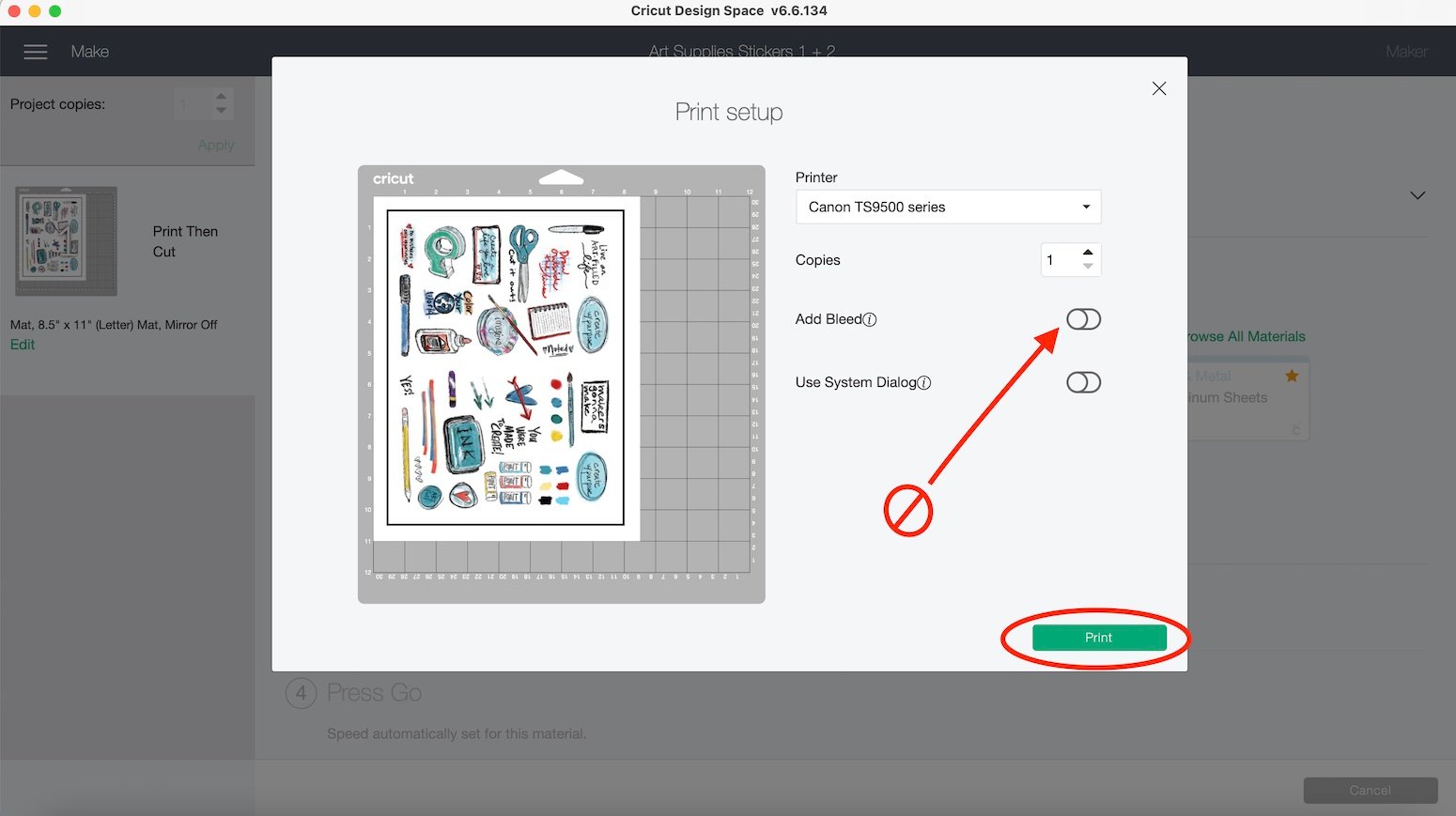Screen dimensions: 1456x816
Task: Click the Print Then Cut label
Action: 185,241
